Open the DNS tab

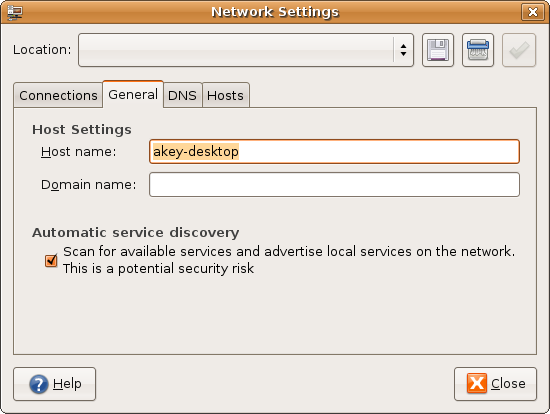pos(182,95)
